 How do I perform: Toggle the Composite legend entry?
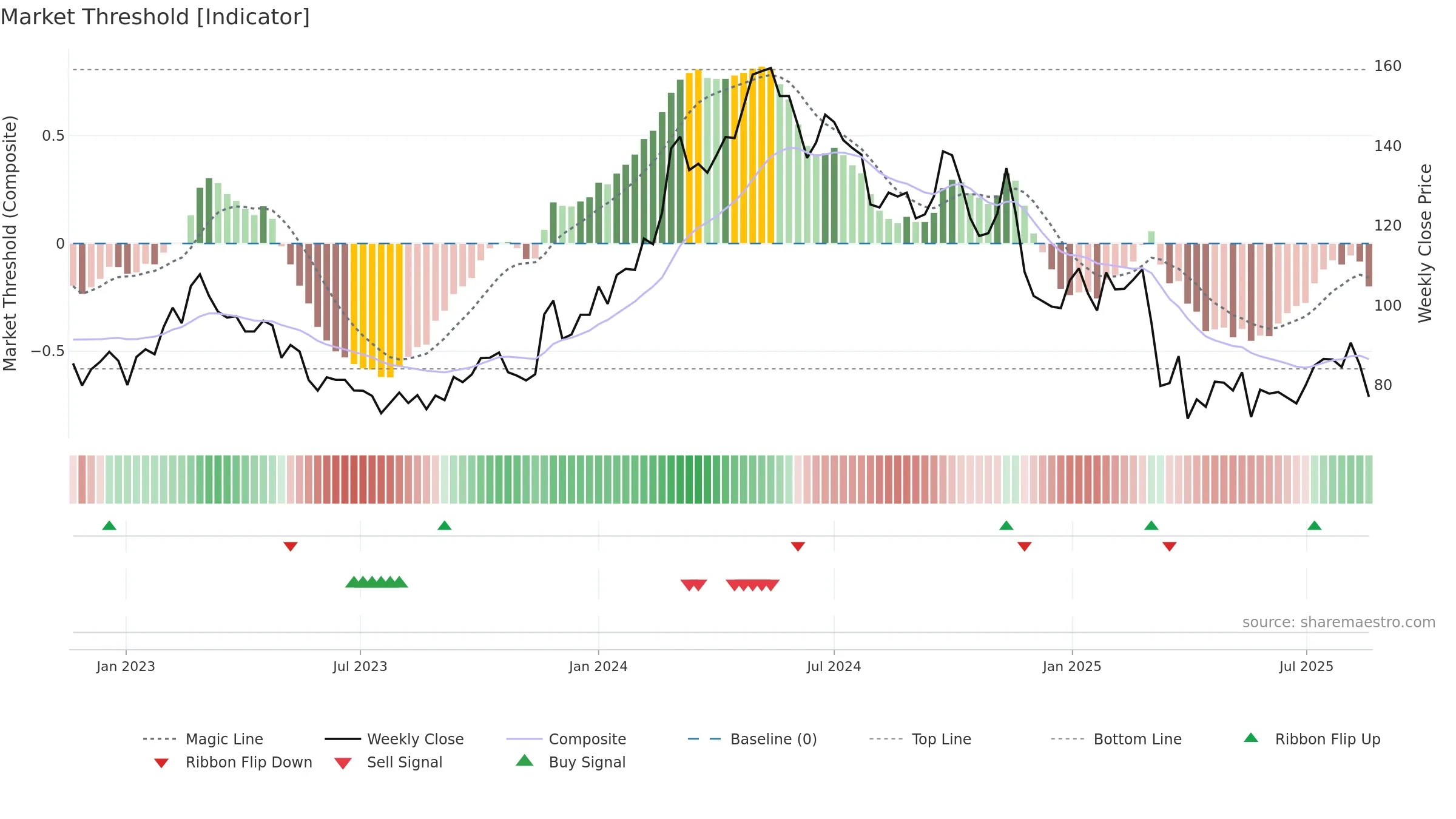[566, 739]
